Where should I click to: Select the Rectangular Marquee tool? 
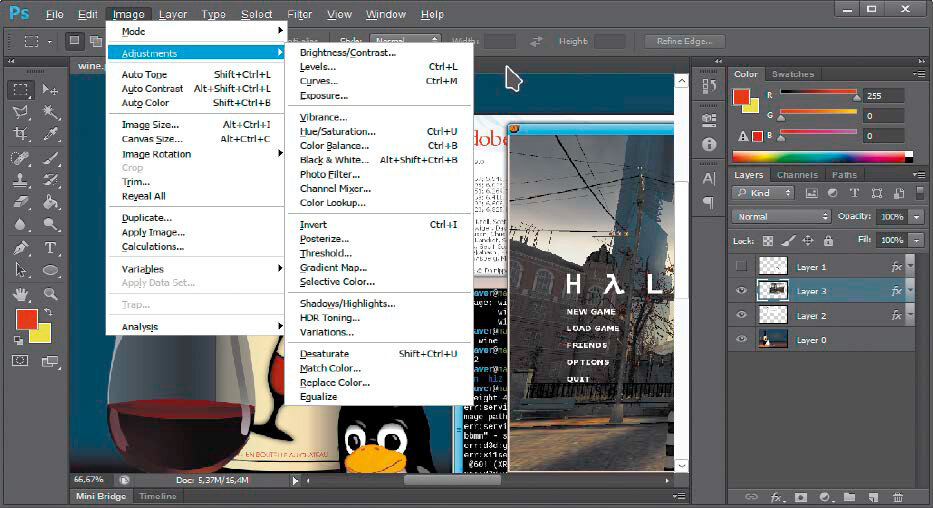(21, 90)
